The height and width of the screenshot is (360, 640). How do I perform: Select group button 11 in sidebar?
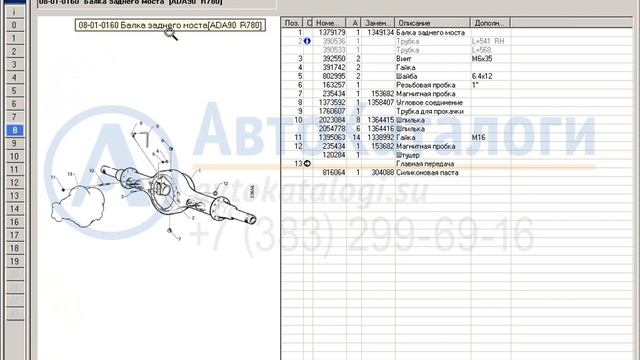tap(14, 169)
